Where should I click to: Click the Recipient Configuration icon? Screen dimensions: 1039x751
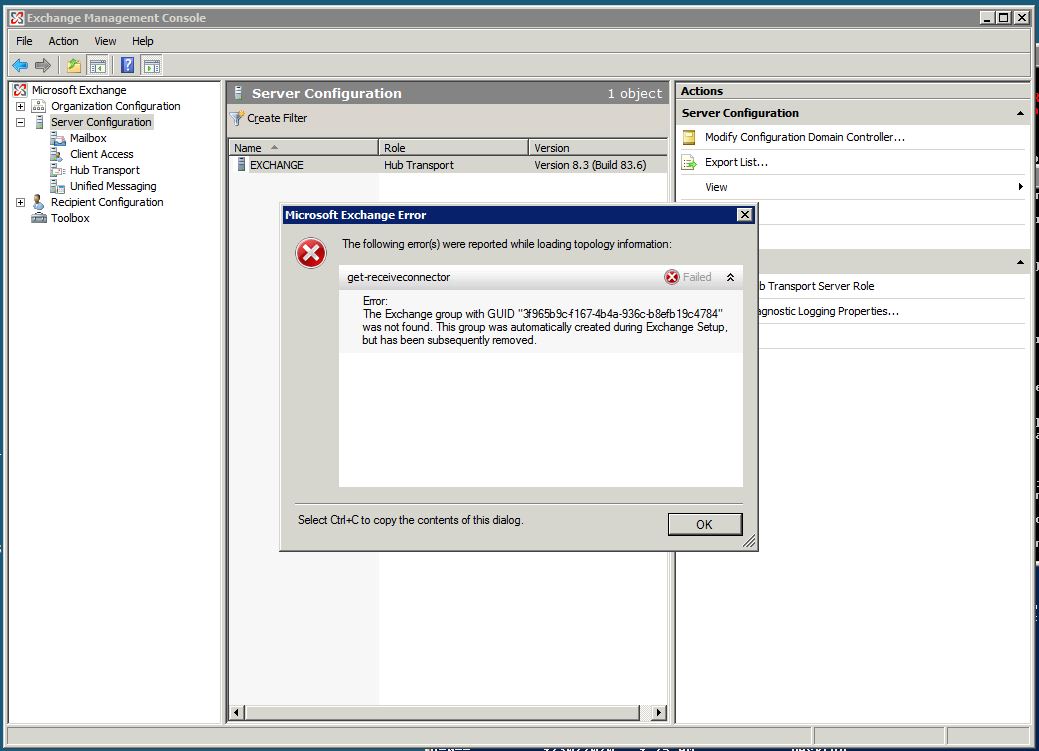click(39, 202)
